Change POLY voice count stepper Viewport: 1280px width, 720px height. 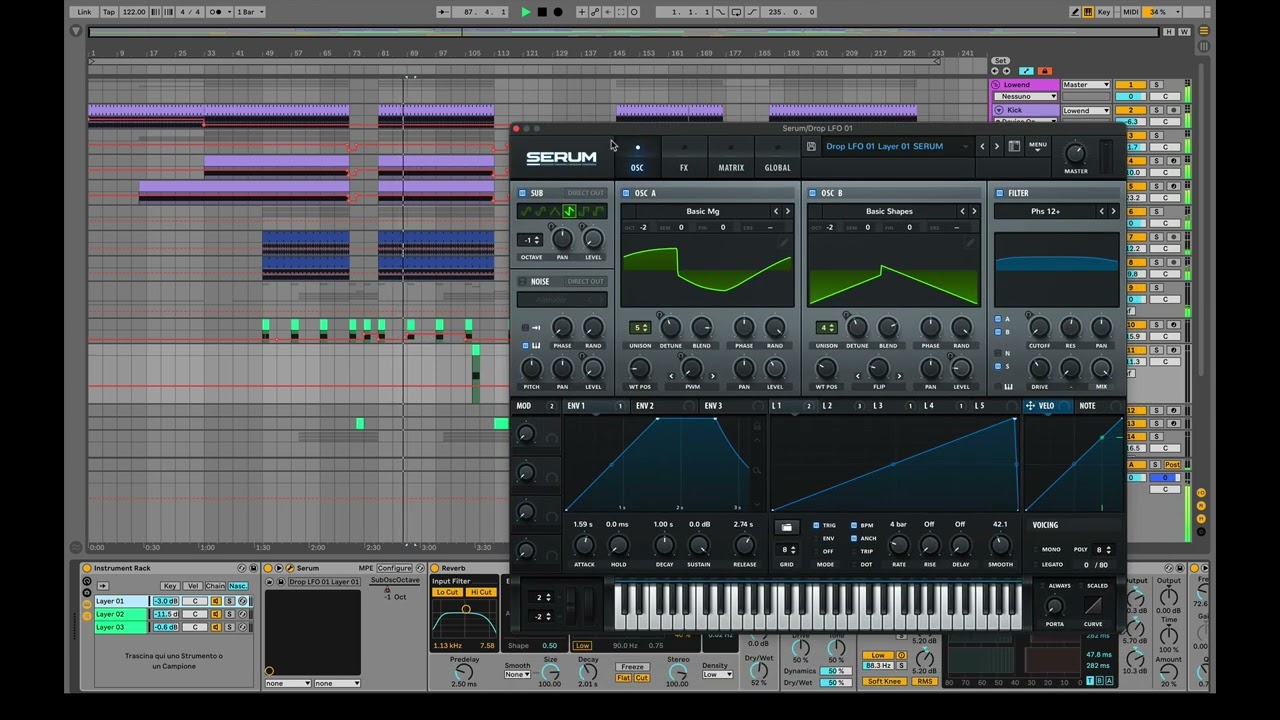(x=1103, y=549)
